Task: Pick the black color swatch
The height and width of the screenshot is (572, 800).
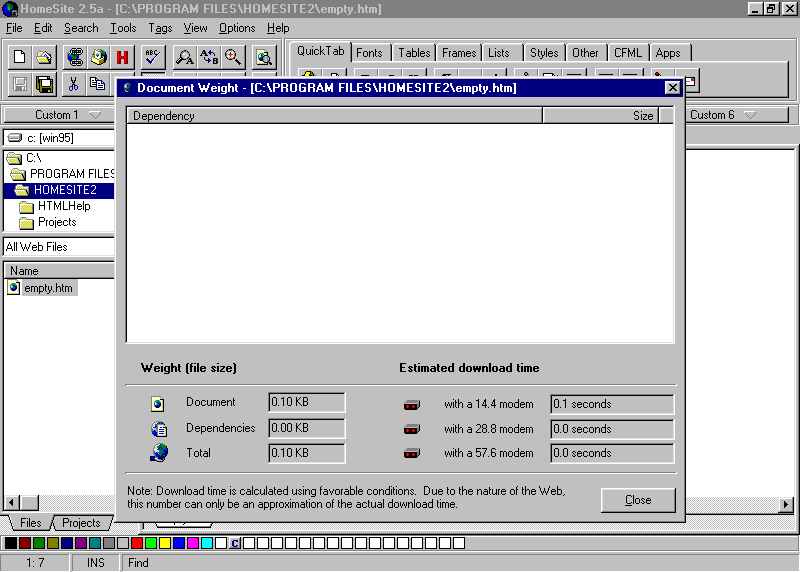Action: (11, 543)
